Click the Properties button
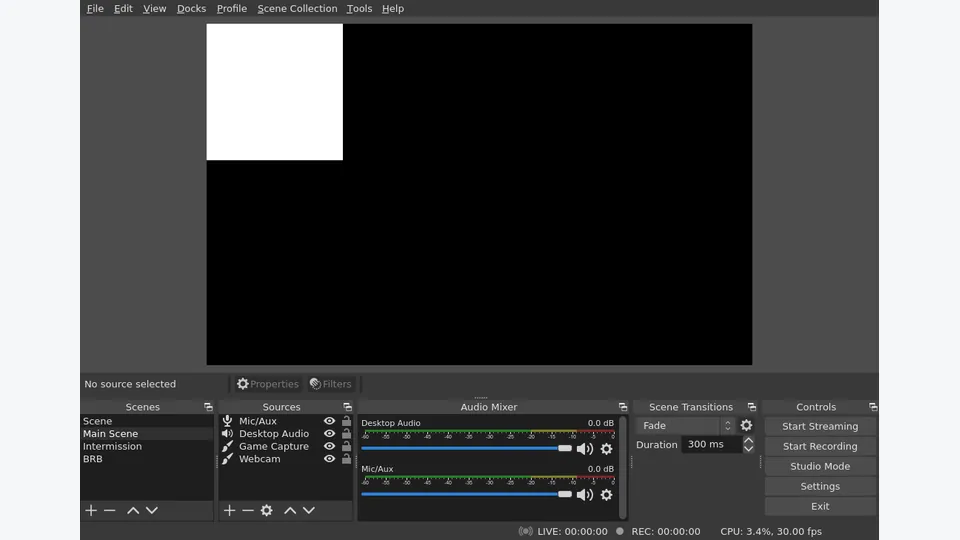The image size is (960, 540). (x=268, y=384)
